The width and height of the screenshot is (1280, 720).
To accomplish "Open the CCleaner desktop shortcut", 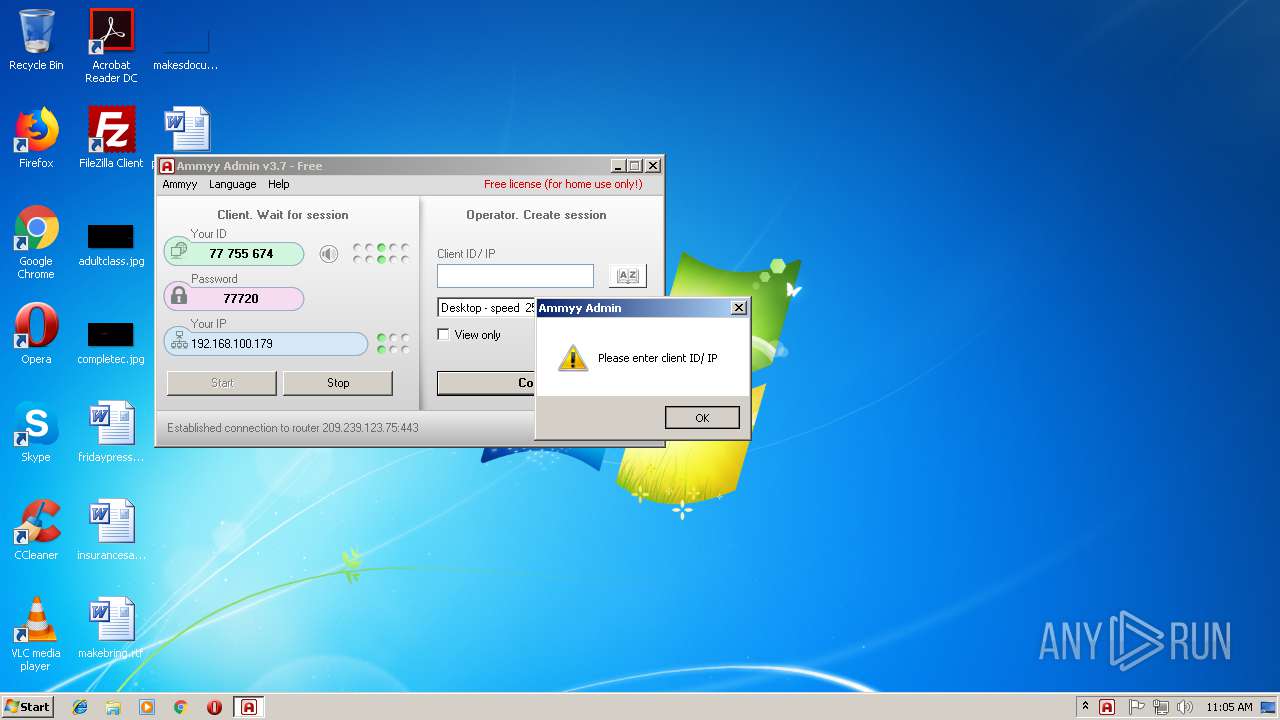I will tap(36, 530).
